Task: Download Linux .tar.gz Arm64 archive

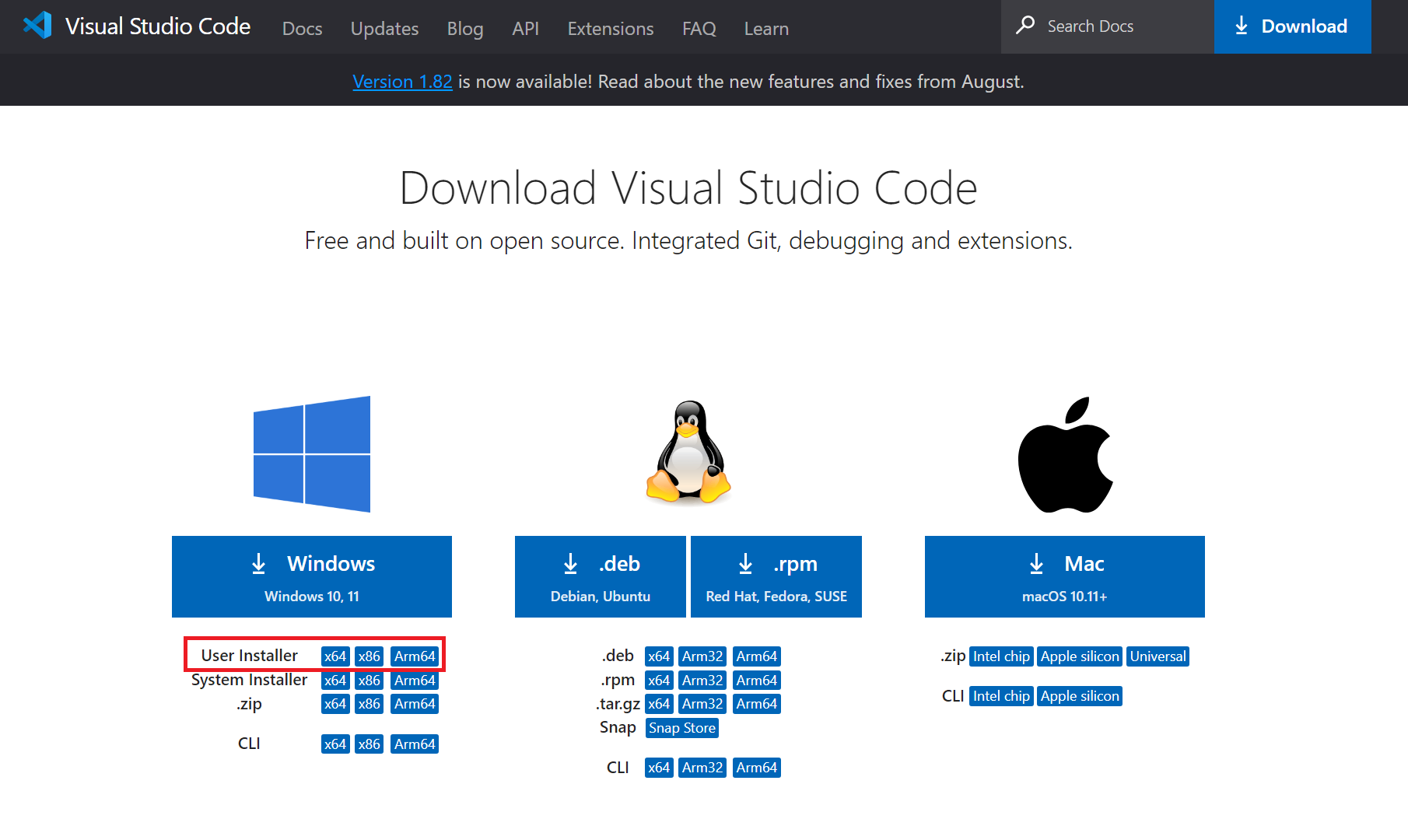Action: click(757, 704)
